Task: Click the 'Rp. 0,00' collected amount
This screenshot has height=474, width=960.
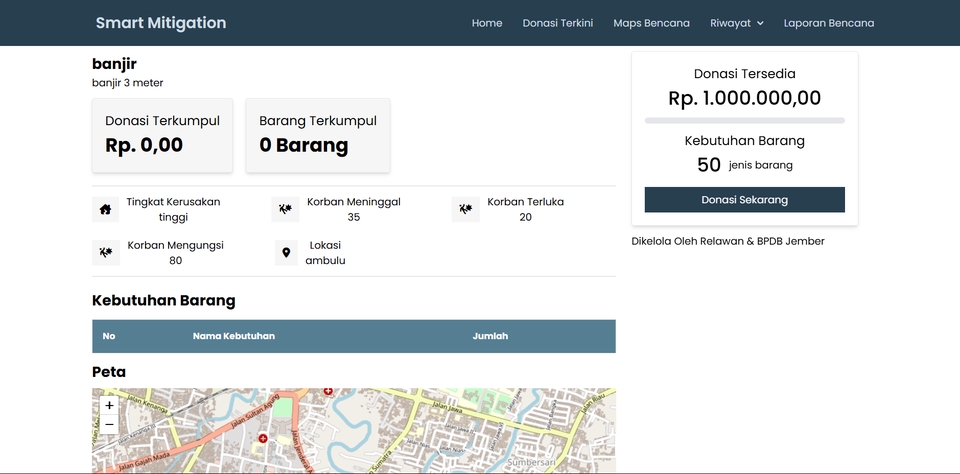Action: click(144, 145)
